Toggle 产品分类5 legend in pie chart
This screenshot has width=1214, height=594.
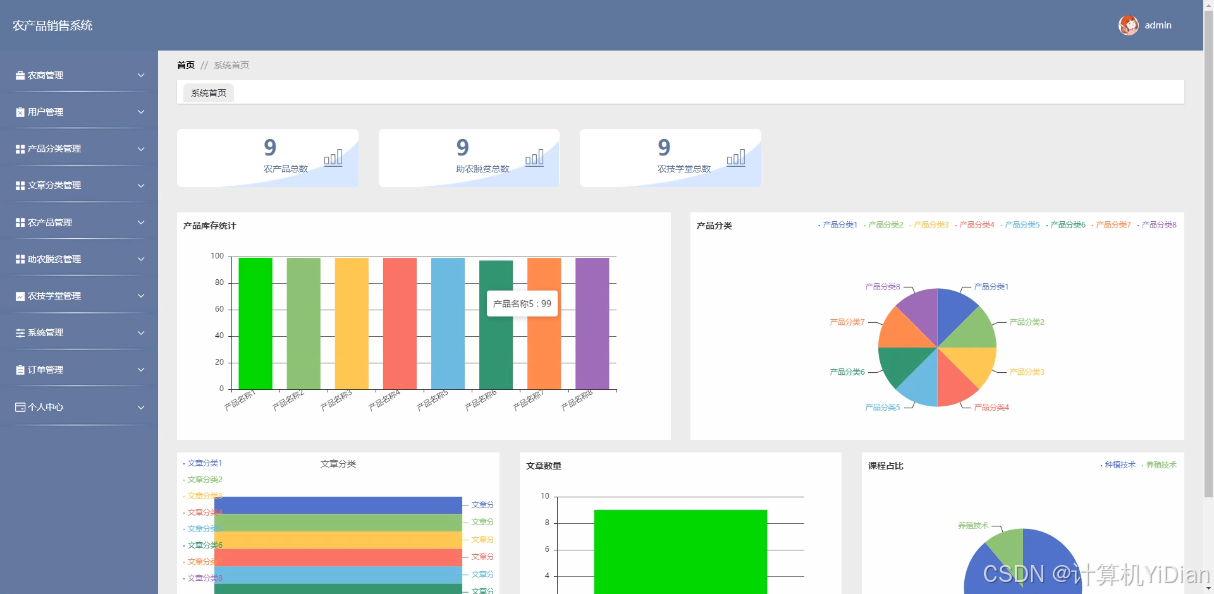1020,225
